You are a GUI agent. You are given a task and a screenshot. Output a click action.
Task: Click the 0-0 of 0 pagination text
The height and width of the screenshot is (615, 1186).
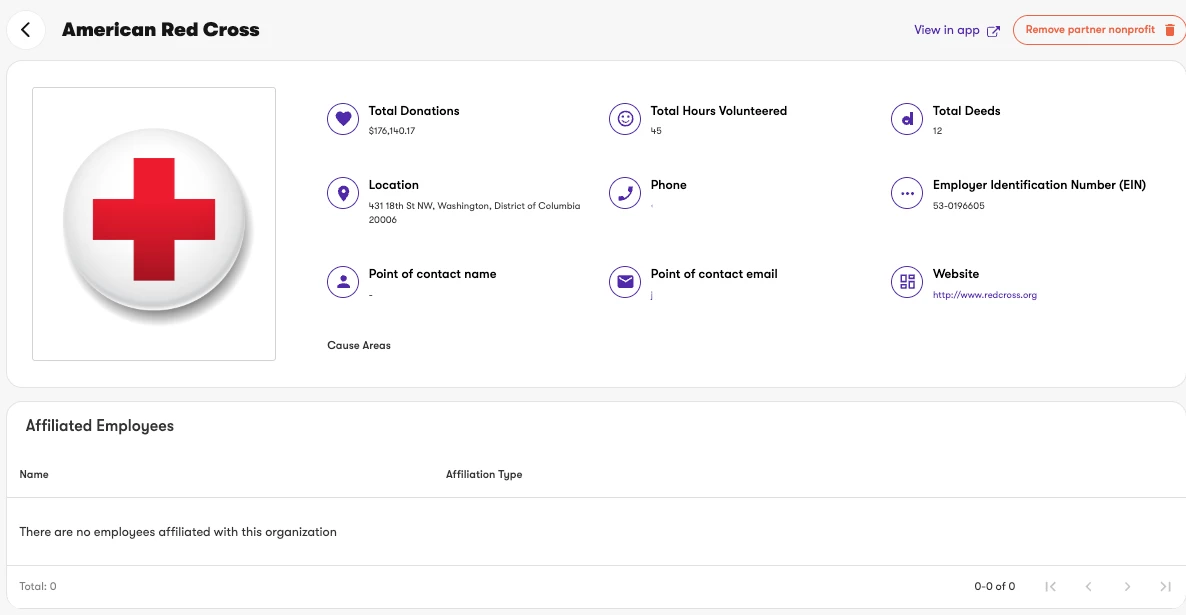pos(995,586)
